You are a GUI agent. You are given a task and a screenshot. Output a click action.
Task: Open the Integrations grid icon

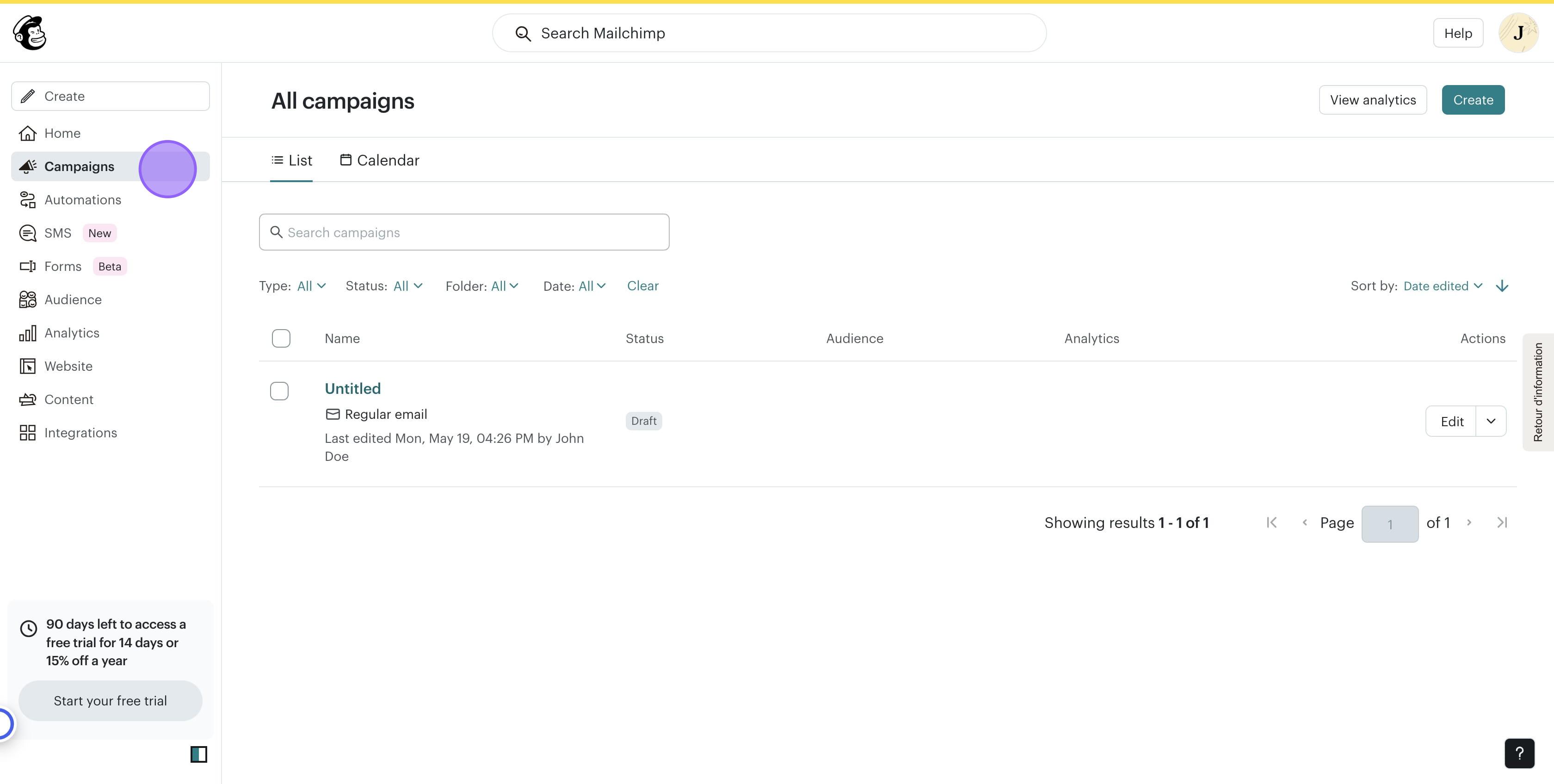click(x=28, y=433)
